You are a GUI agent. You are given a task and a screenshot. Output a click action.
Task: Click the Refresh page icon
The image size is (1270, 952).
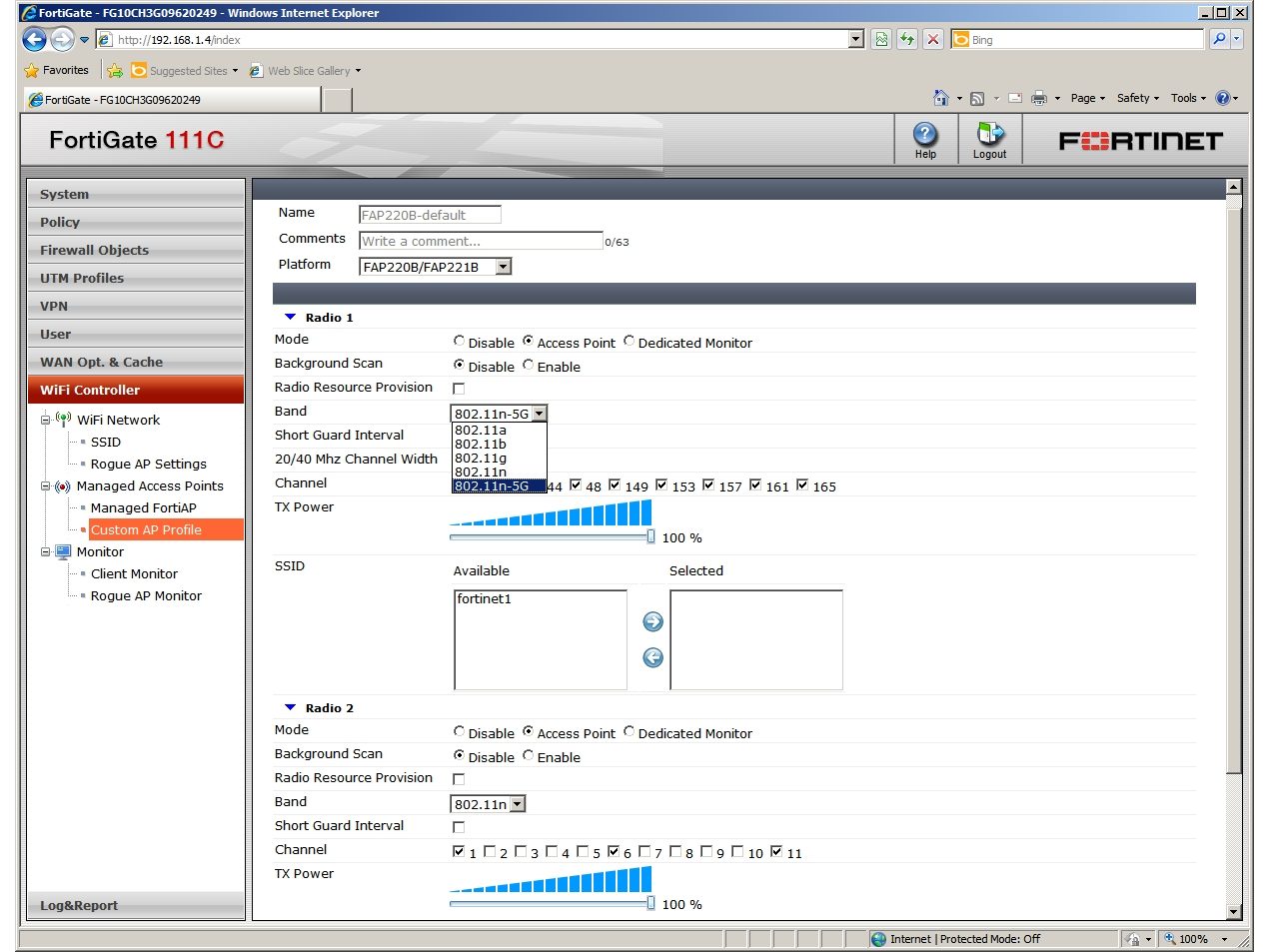pyautogui.click(x=907, y=39)
